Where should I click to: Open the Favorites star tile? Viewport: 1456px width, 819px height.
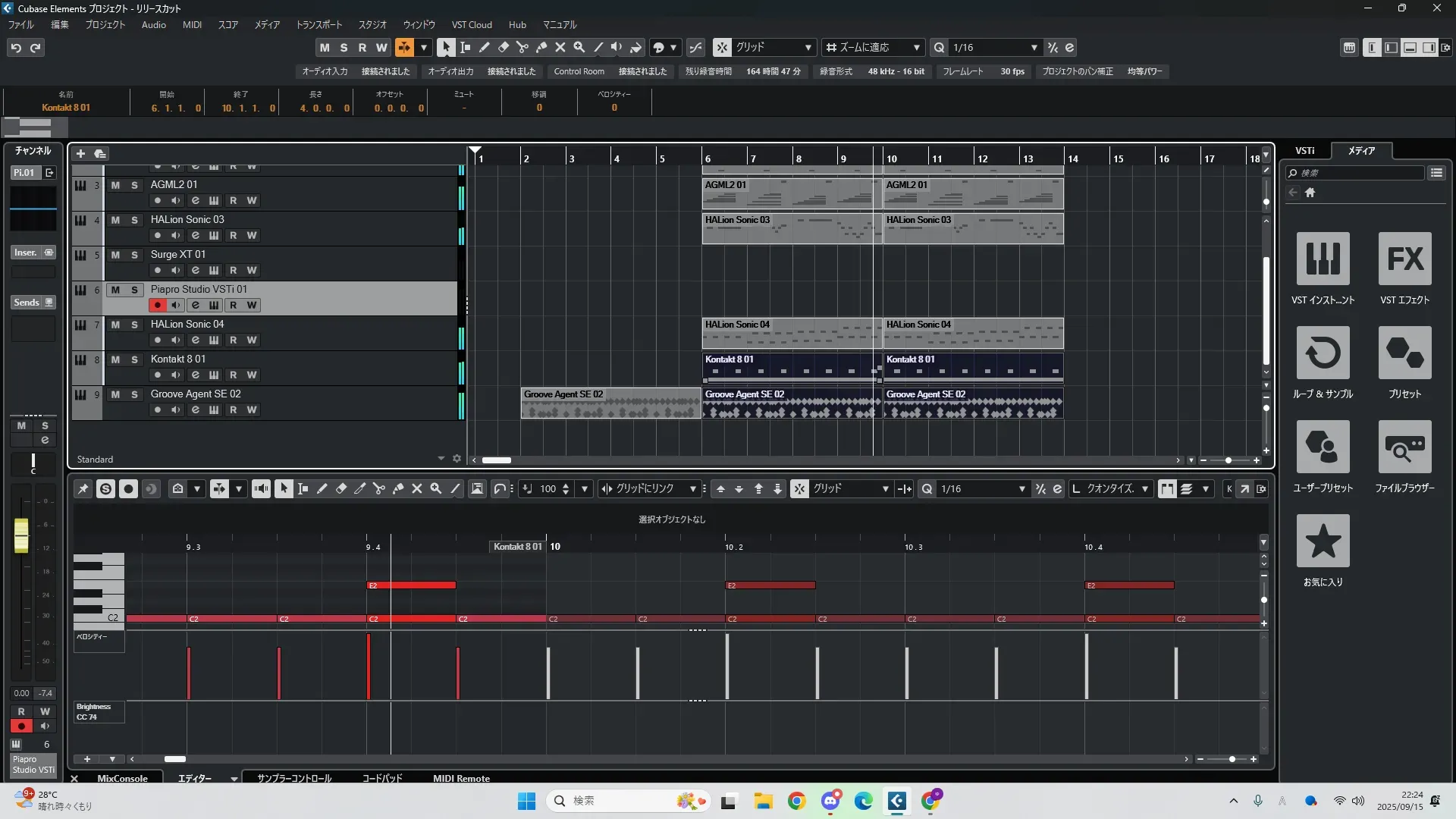point(1323,541)
